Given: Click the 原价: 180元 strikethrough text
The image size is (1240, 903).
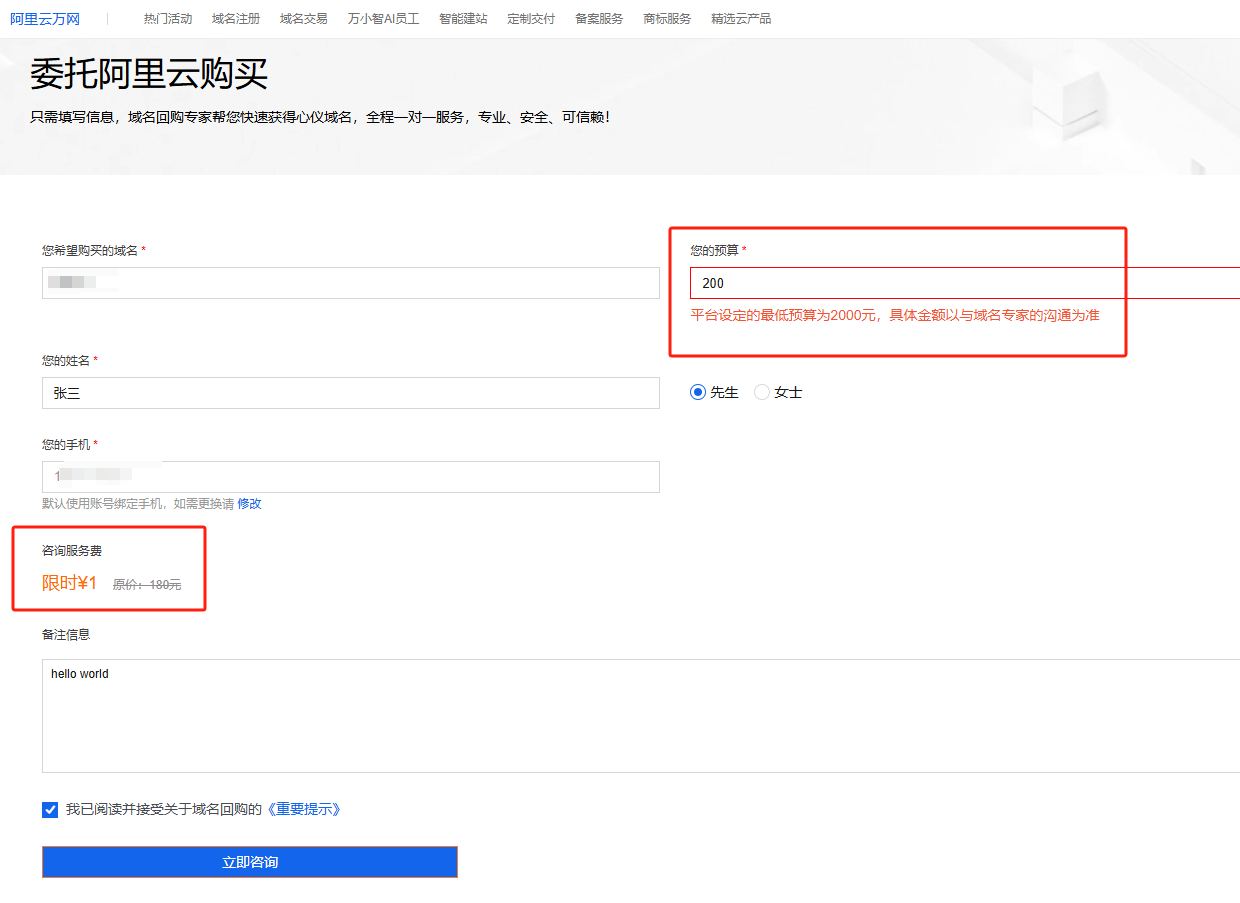Looking at the screenshot, I should 147,585.
